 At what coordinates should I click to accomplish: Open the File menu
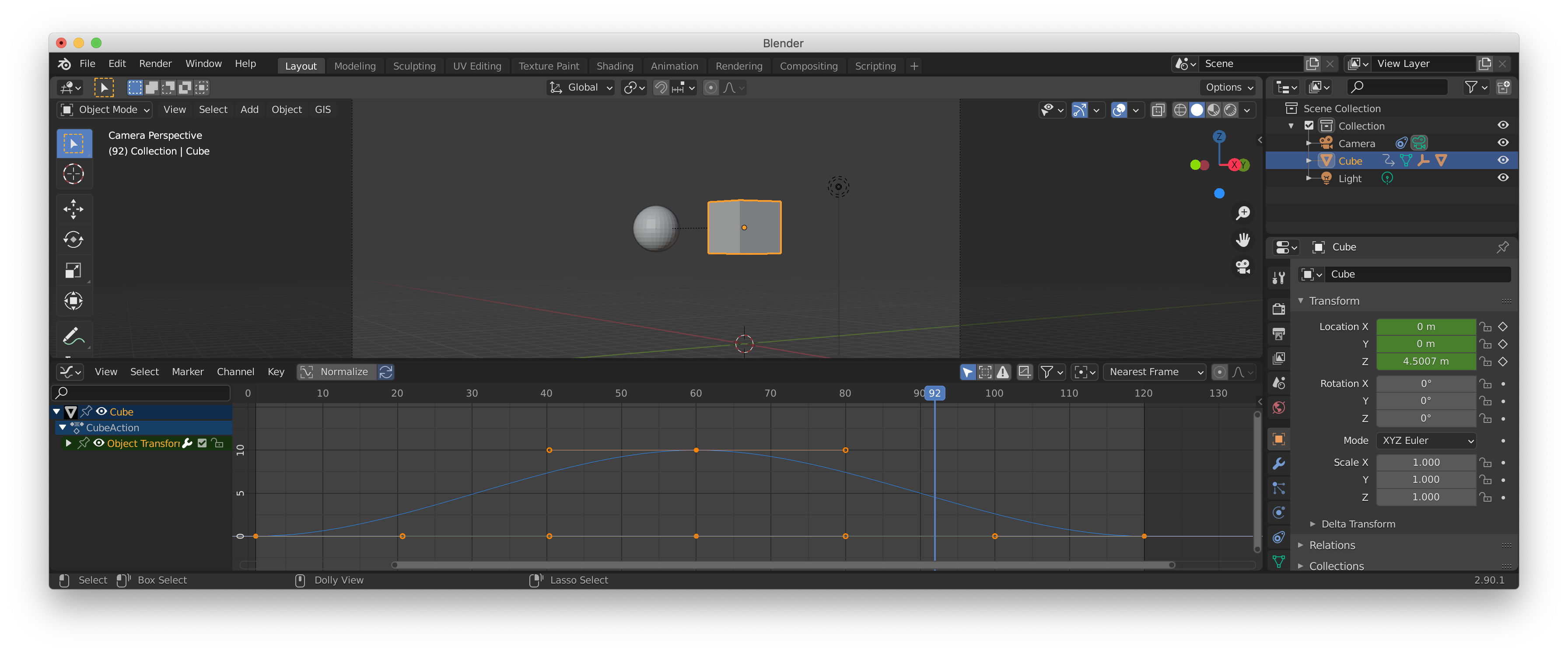87,63
